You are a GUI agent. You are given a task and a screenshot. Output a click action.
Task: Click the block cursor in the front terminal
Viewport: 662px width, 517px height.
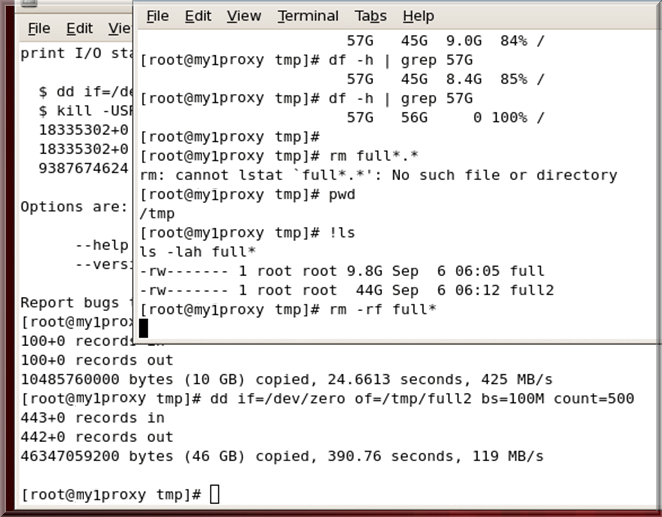click(144, 328)
